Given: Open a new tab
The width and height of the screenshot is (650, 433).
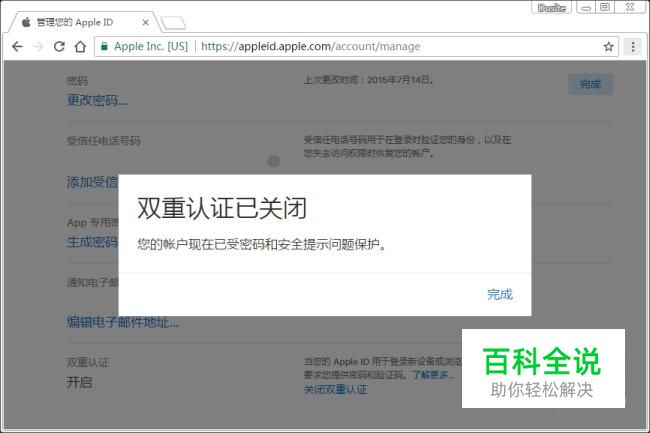Looking at the screenshot, I should (x=173, y=23).
